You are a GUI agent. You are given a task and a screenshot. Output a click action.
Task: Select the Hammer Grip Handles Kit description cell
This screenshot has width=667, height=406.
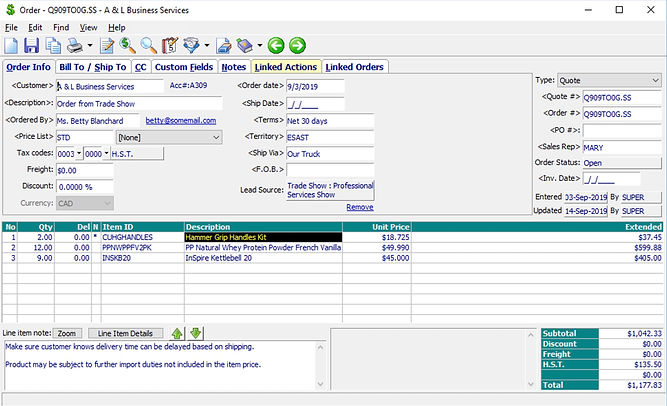[x=263, y=237]
